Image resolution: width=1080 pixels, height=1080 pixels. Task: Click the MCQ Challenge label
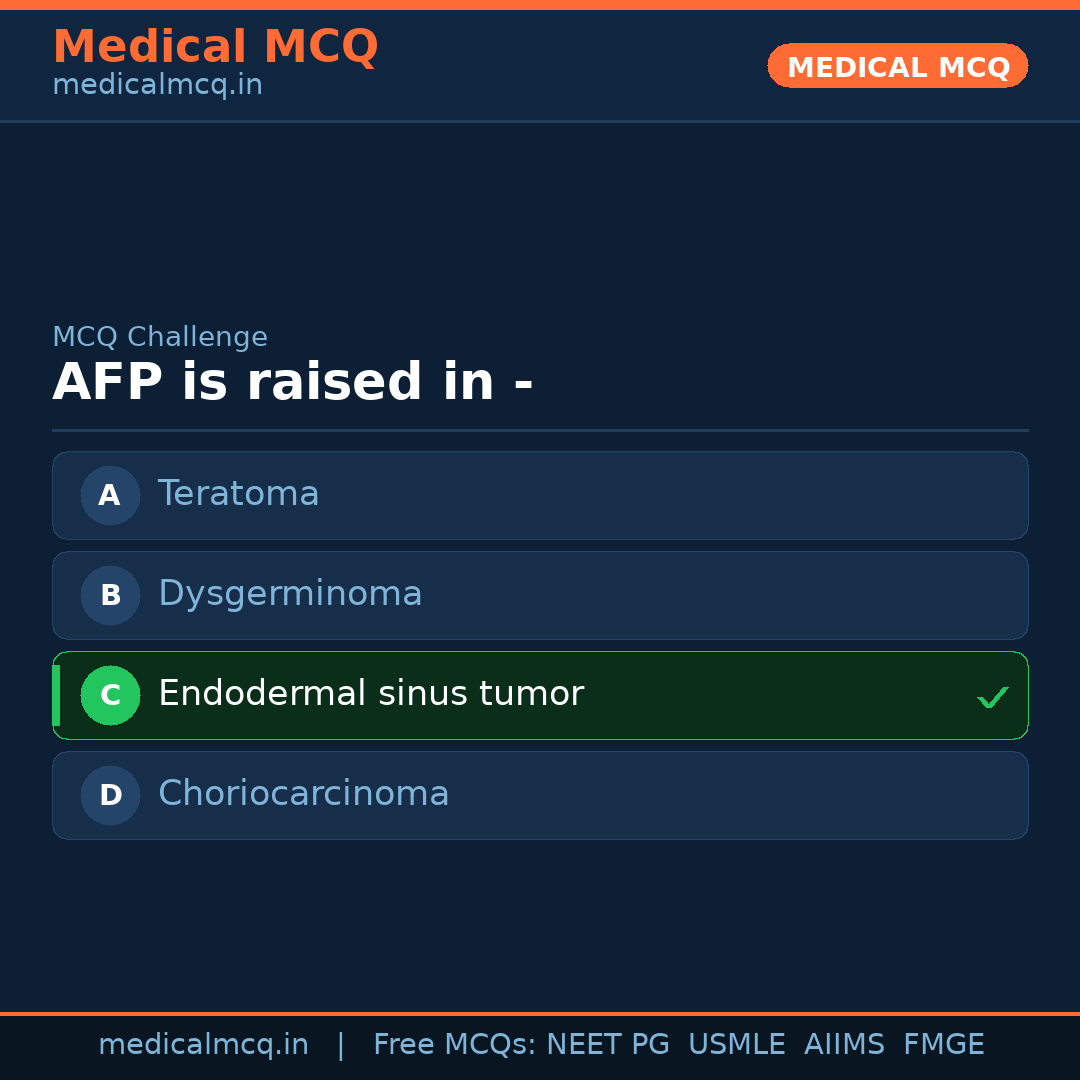(x=160, y=338)
